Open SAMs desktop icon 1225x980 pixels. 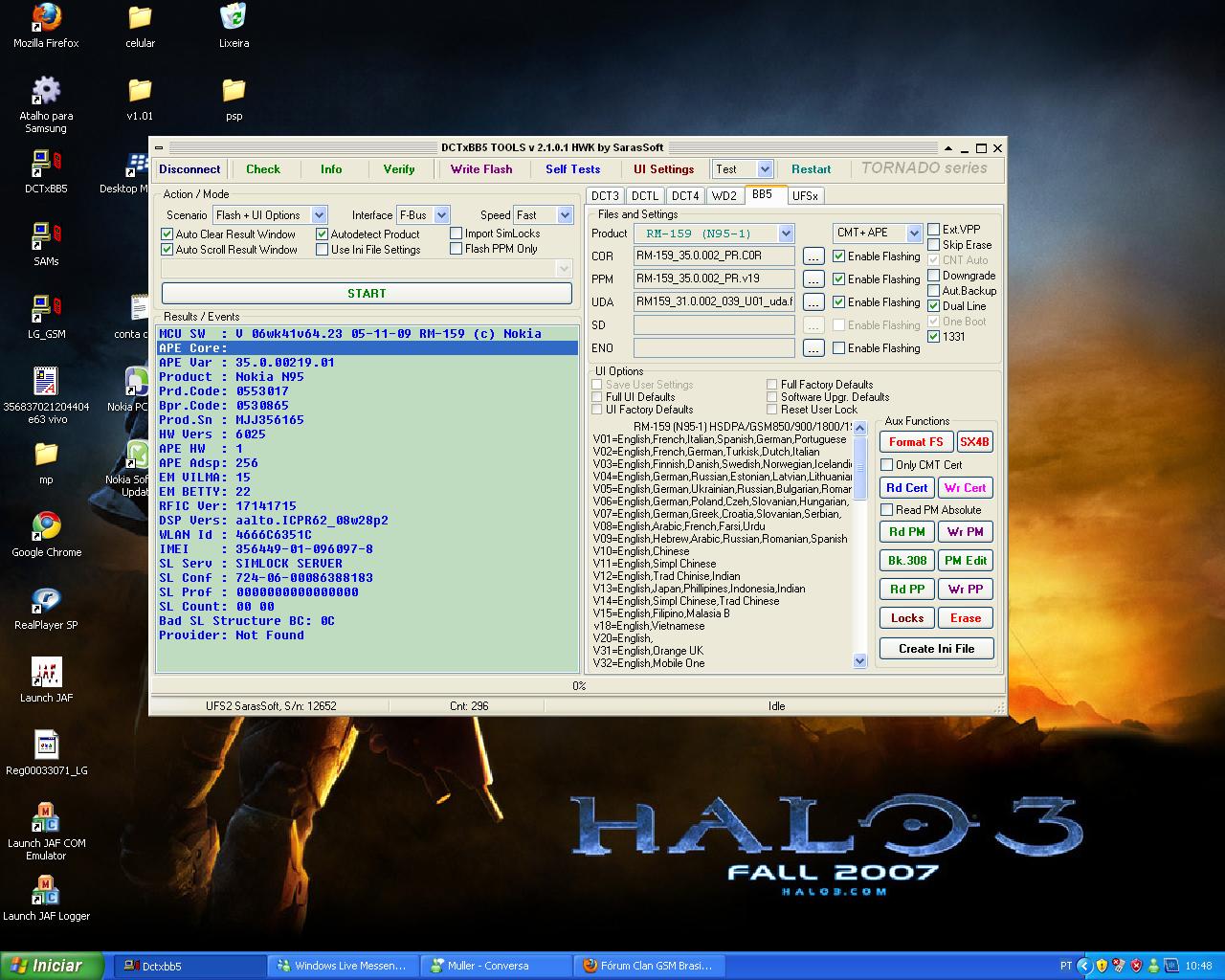coord(46,244)
